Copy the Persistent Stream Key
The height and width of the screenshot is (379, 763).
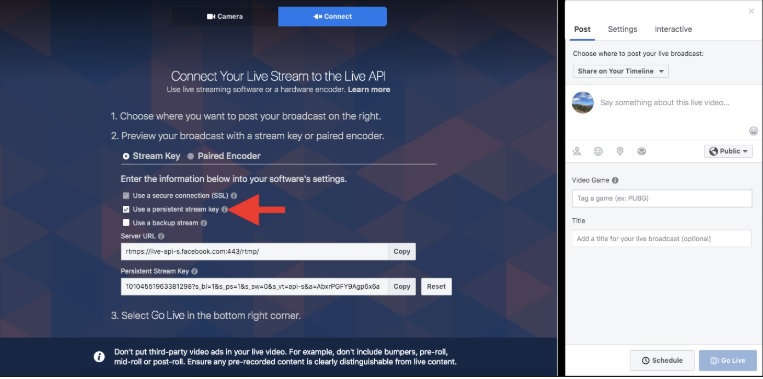(x=402, y=287)
